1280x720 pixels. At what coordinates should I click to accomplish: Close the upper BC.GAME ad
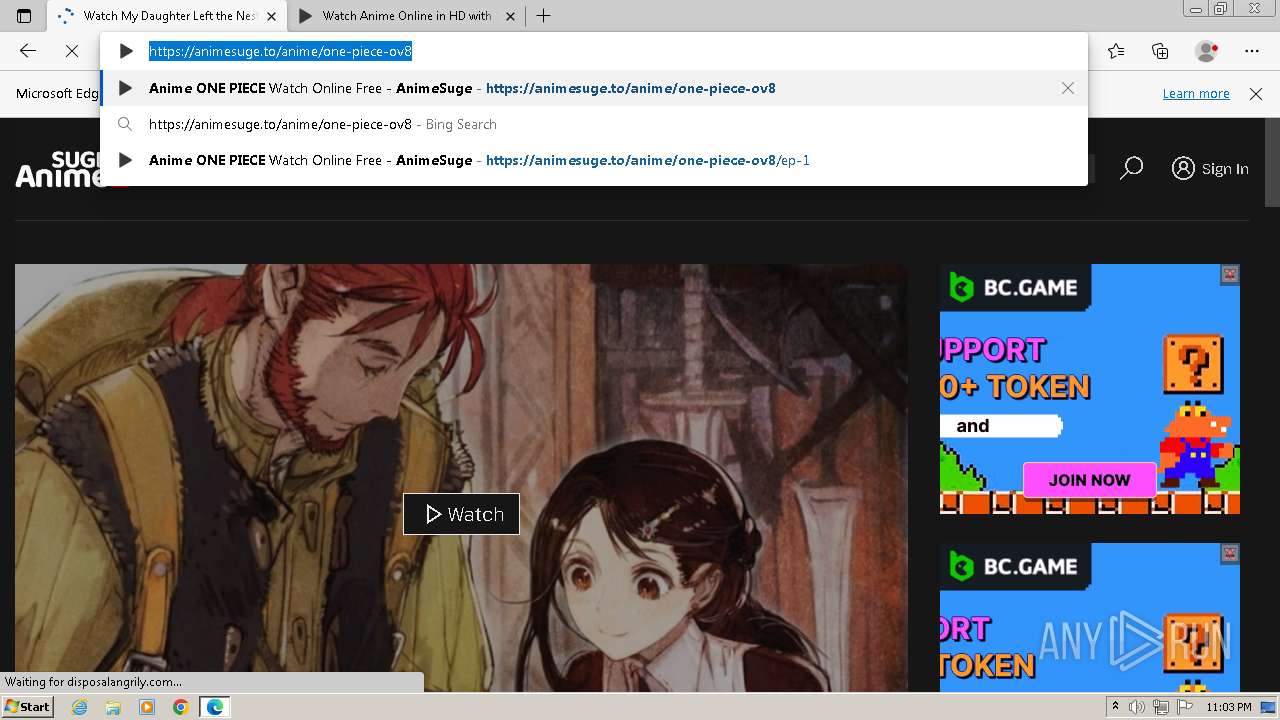(x=1230, y=274)
